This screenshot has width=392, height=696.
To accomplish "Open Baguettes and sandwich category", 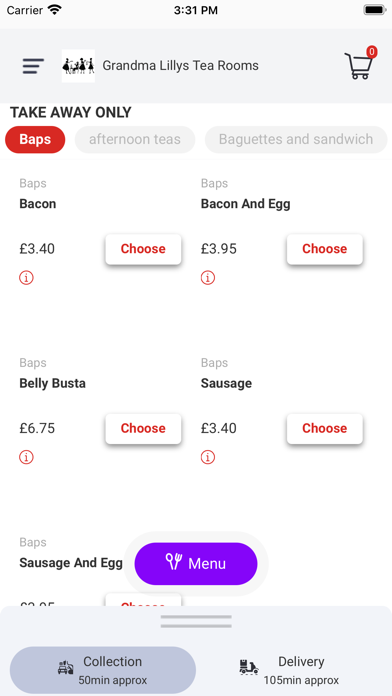I will tap(296, 139).
